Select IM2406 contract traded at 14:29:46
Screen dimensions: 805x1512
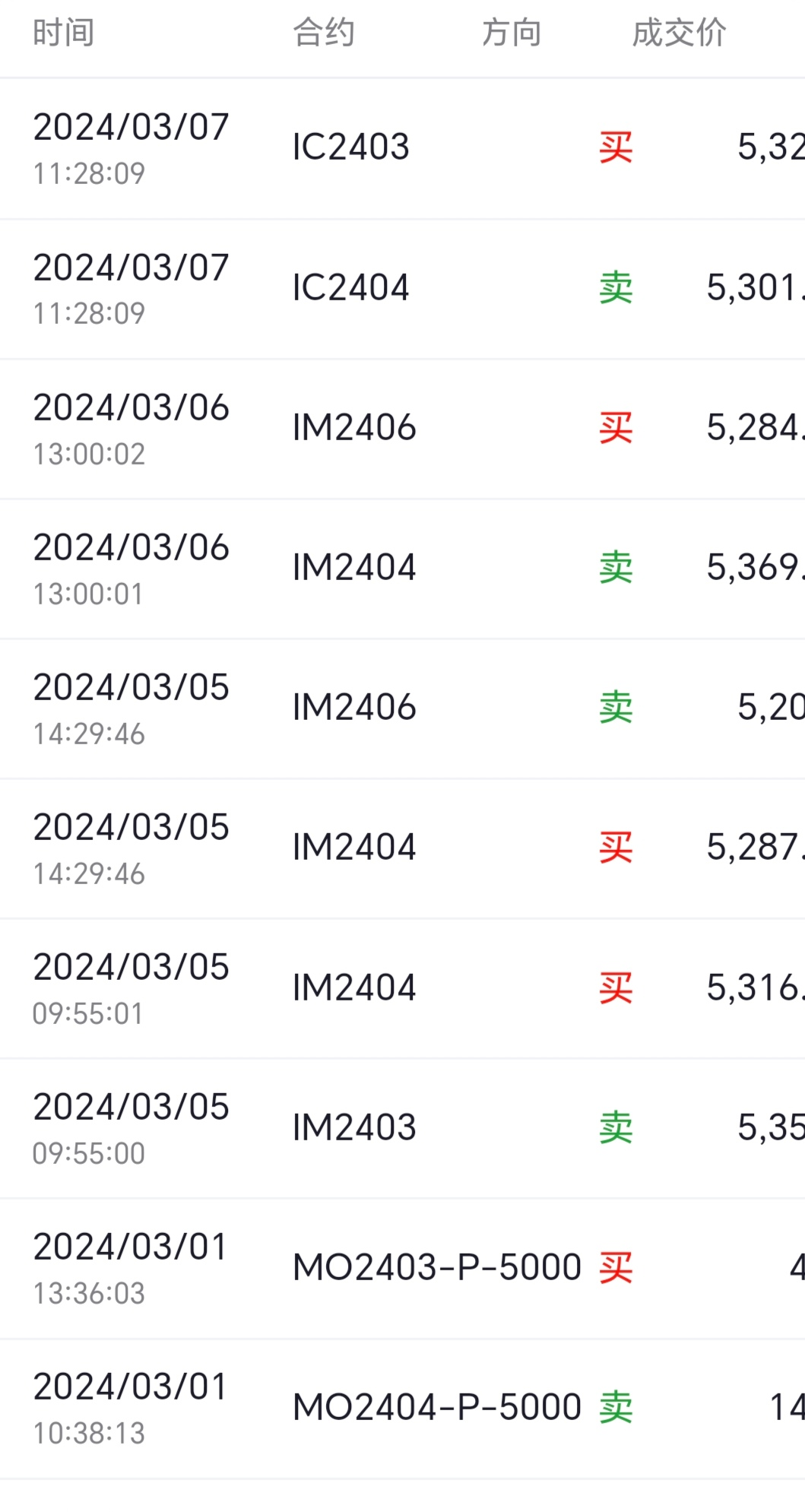pos(354,707)
